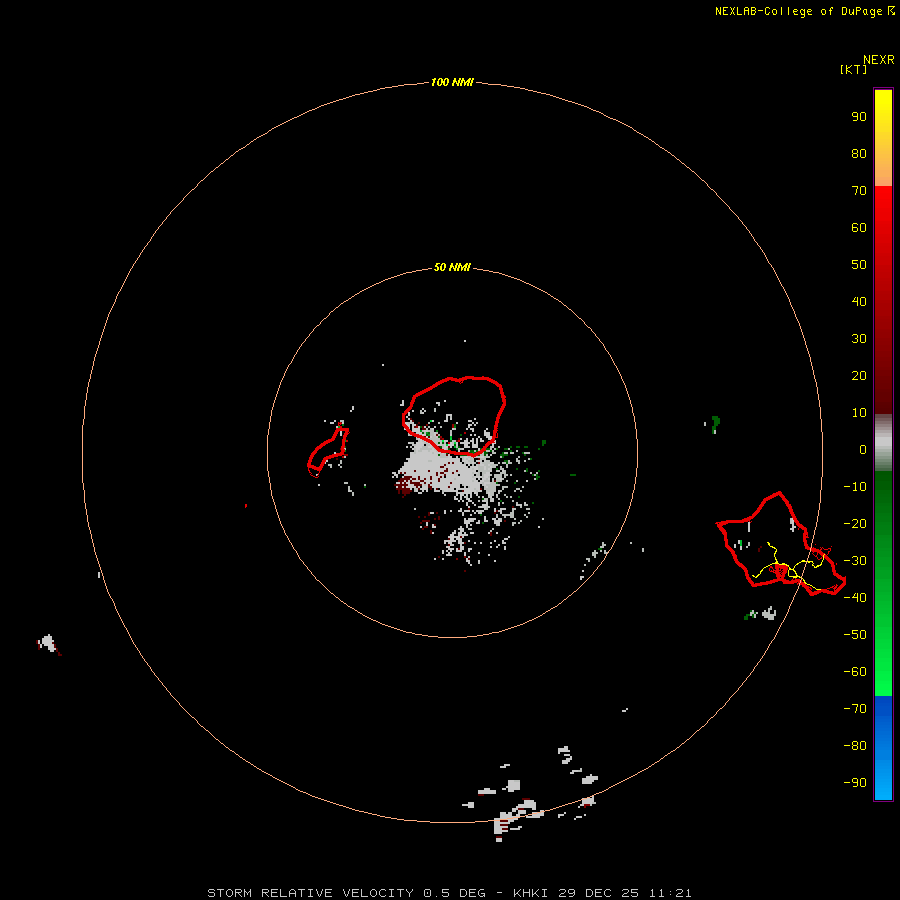Click the -80 knot scale value

pos(855,746)
